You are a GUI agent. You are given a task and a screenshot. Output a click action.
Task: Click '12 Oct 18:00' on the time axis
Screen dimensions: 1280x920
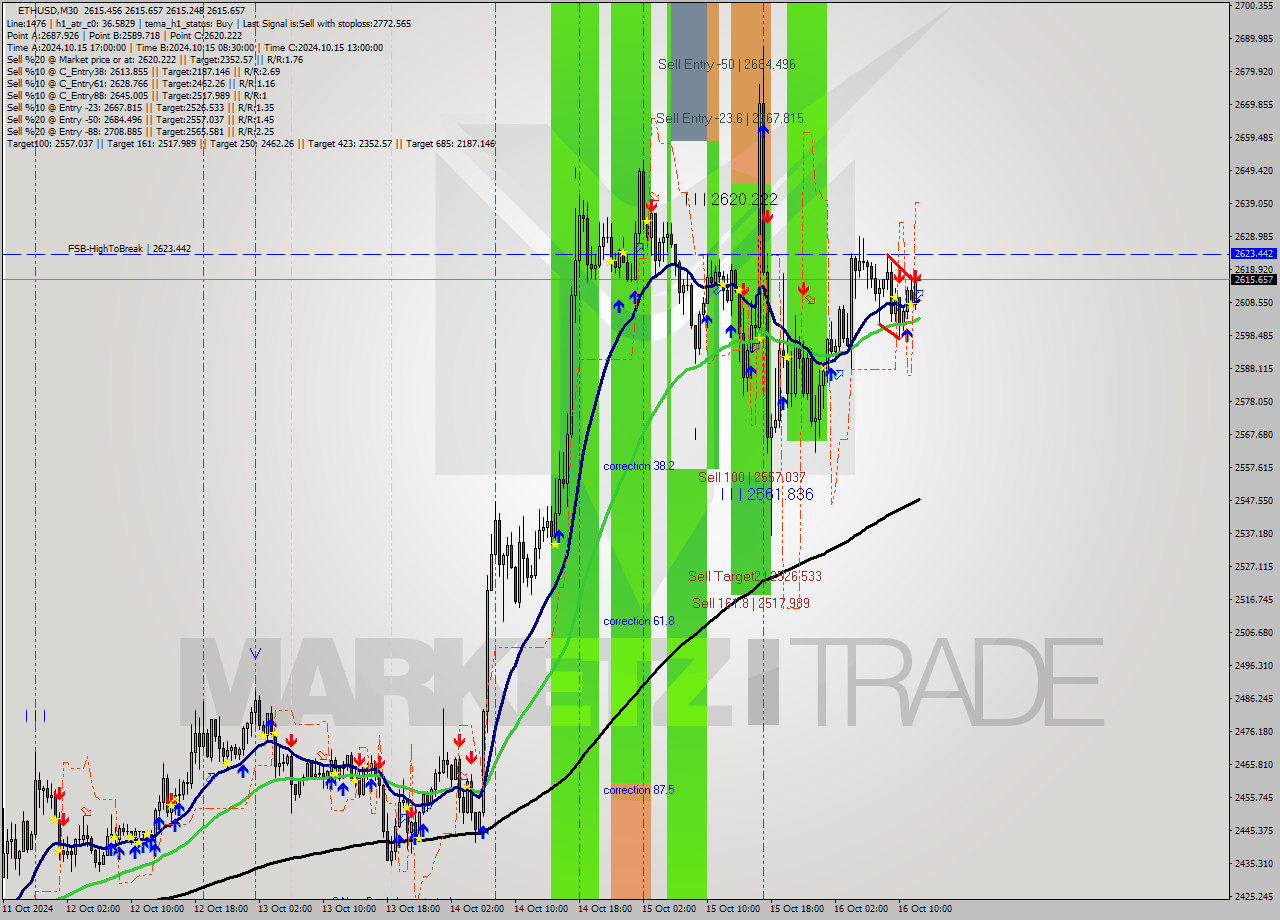click(221, 909)
